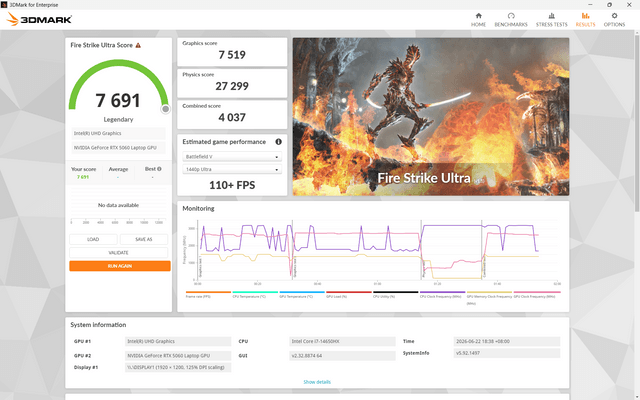This screenshot has height=400, width=640.
Task: Click the 3DMark logo
Action: pos(39,19)
